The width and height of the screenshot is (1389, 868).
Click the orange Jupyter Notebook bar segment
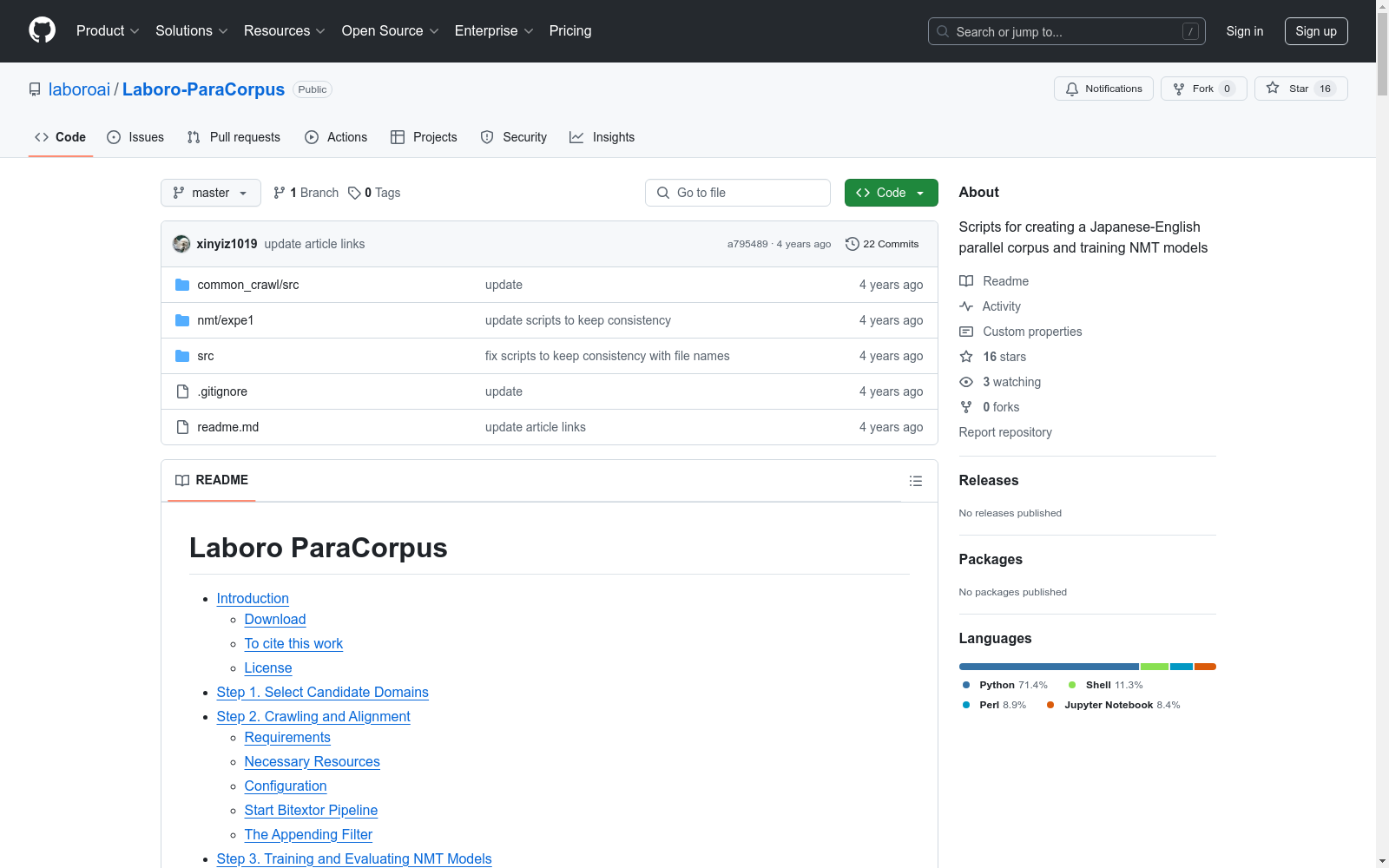[1205, 667]
